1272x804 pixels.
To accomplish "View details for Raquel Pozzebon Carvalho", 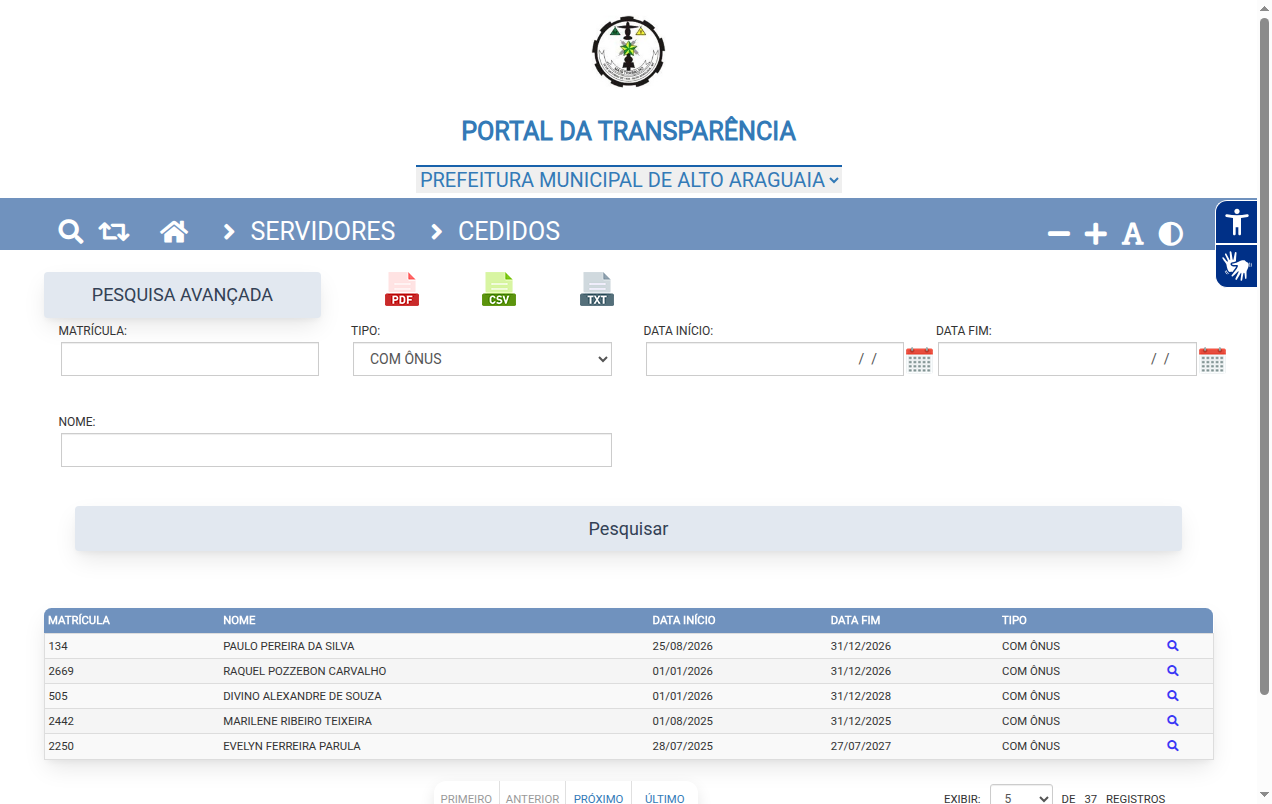I will [1173, 671].
